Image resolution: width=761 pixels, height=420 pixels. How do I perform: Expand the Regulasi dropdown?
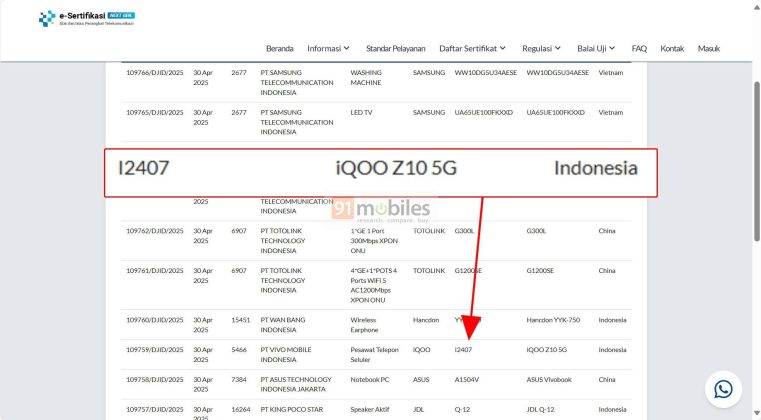click(541, 49)
